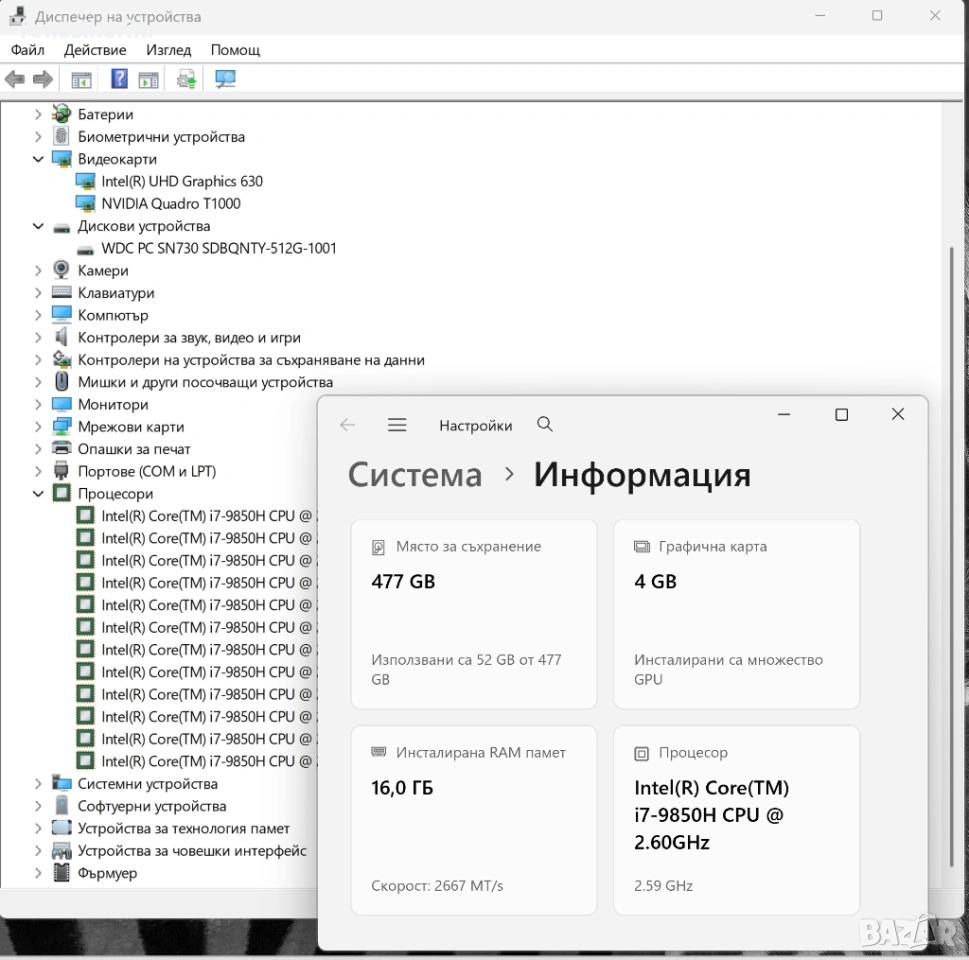The width and height of the screenshot is (969, 960).
Task: Click show/hide console tree toolbar icon
Action: click(x=81, y=80)
